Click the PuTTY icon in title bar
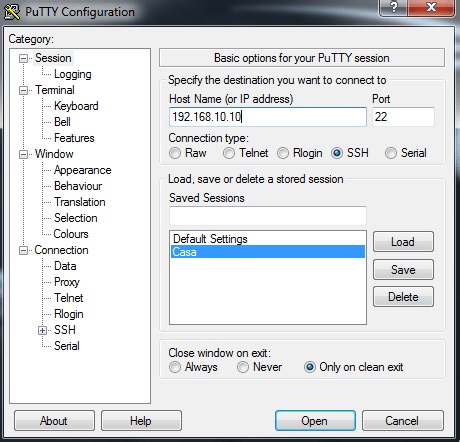 tap(12, 12)
